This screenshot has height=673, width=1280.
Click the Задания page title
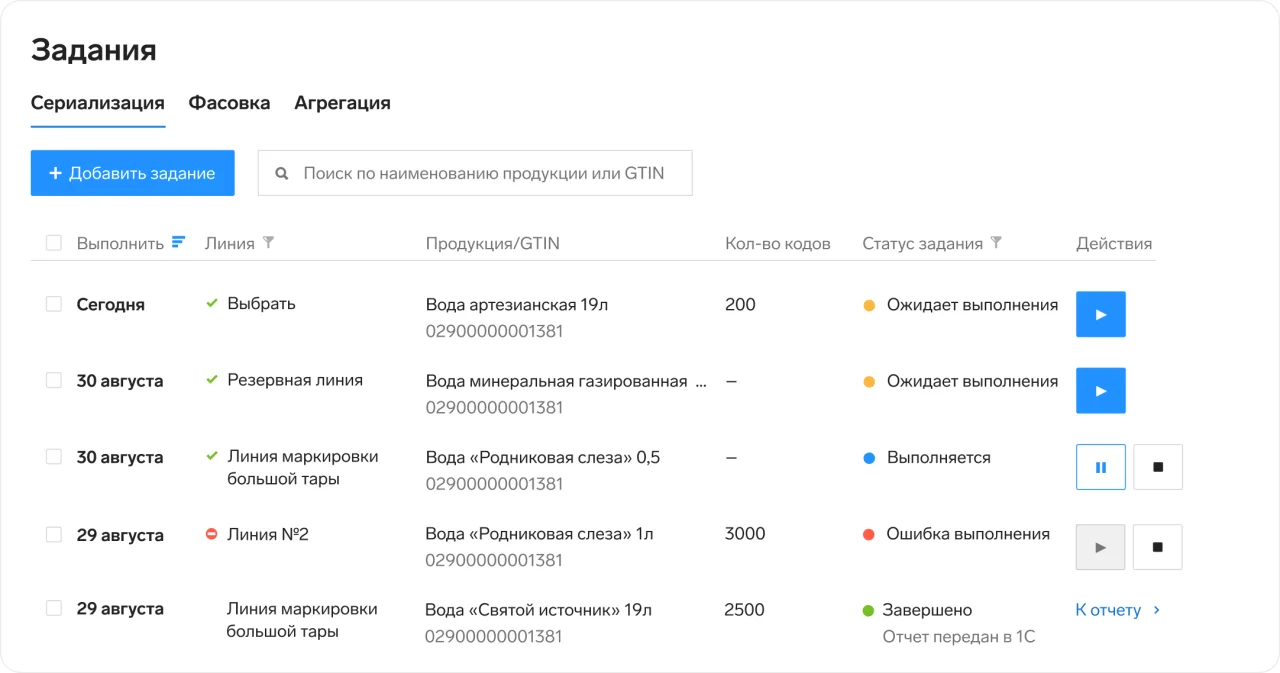pos(94,50)
